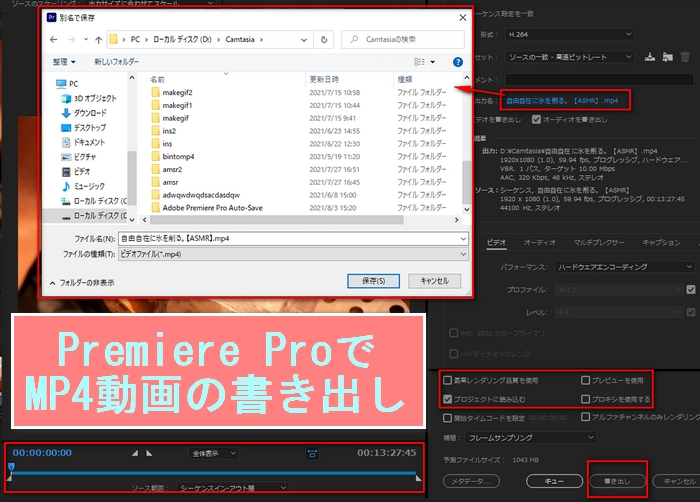The width and height of the screenshot is (700, 502).
Task: Open the 補間 フレームサンプリング dropdown
Action: (530, 438)
